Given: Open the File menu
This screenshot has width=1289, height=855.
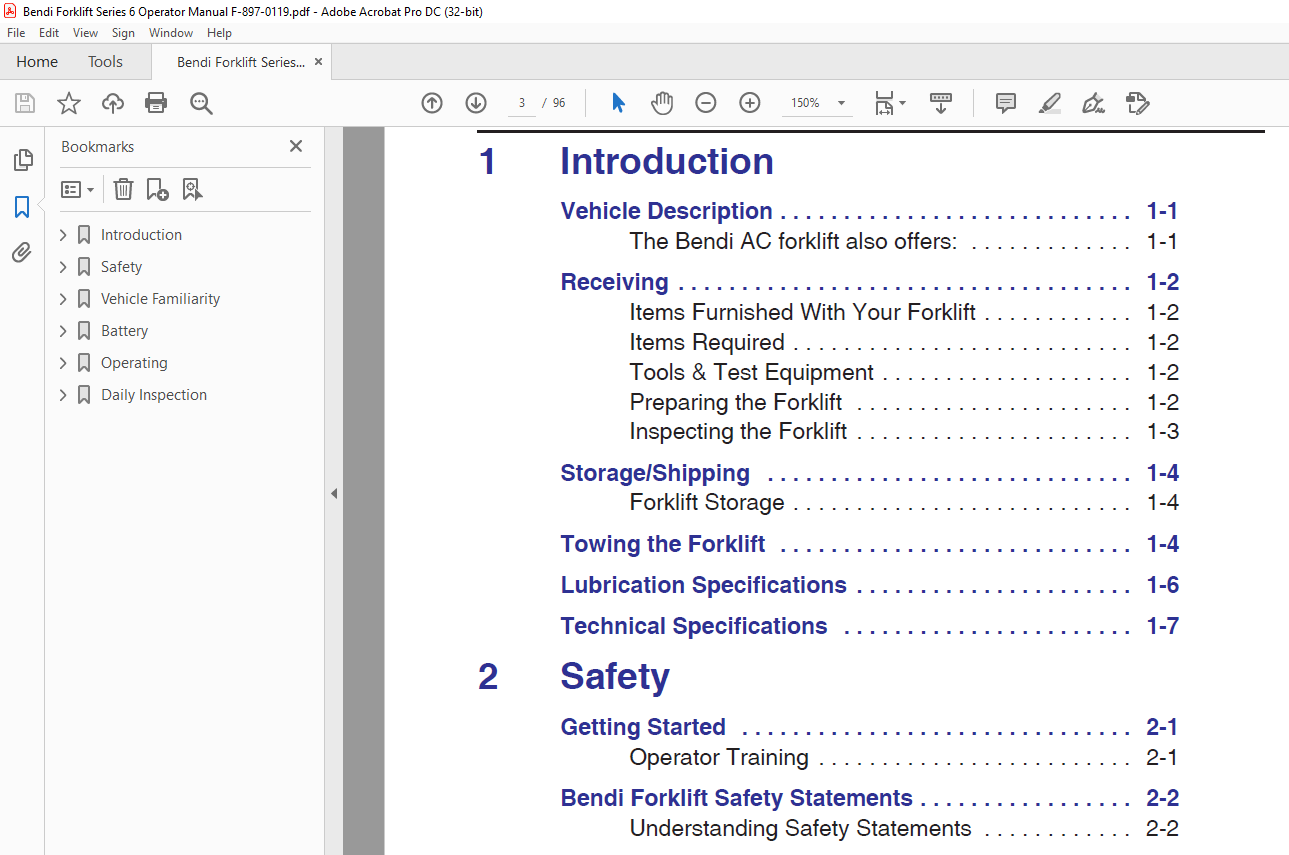Looking at the screenshot, I should click(x=16, y=33).
